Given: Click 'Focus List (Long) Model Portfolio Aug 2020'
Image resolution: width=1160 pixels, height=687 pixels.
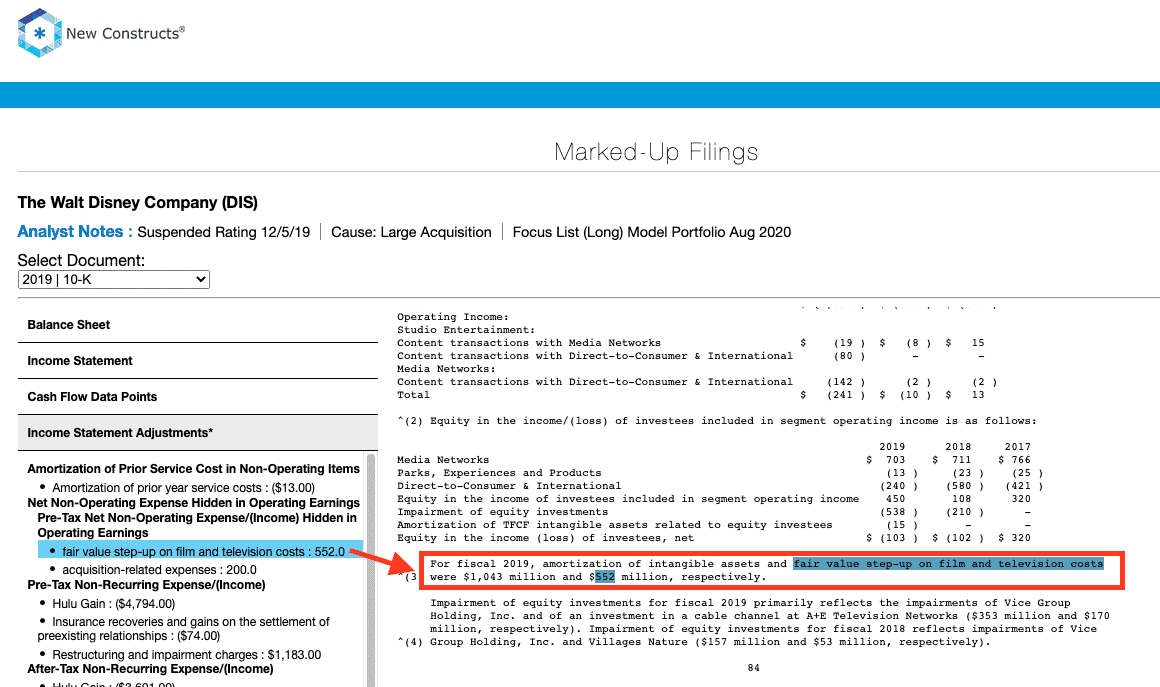Looking at the screenshot, I should pos(652,232).
